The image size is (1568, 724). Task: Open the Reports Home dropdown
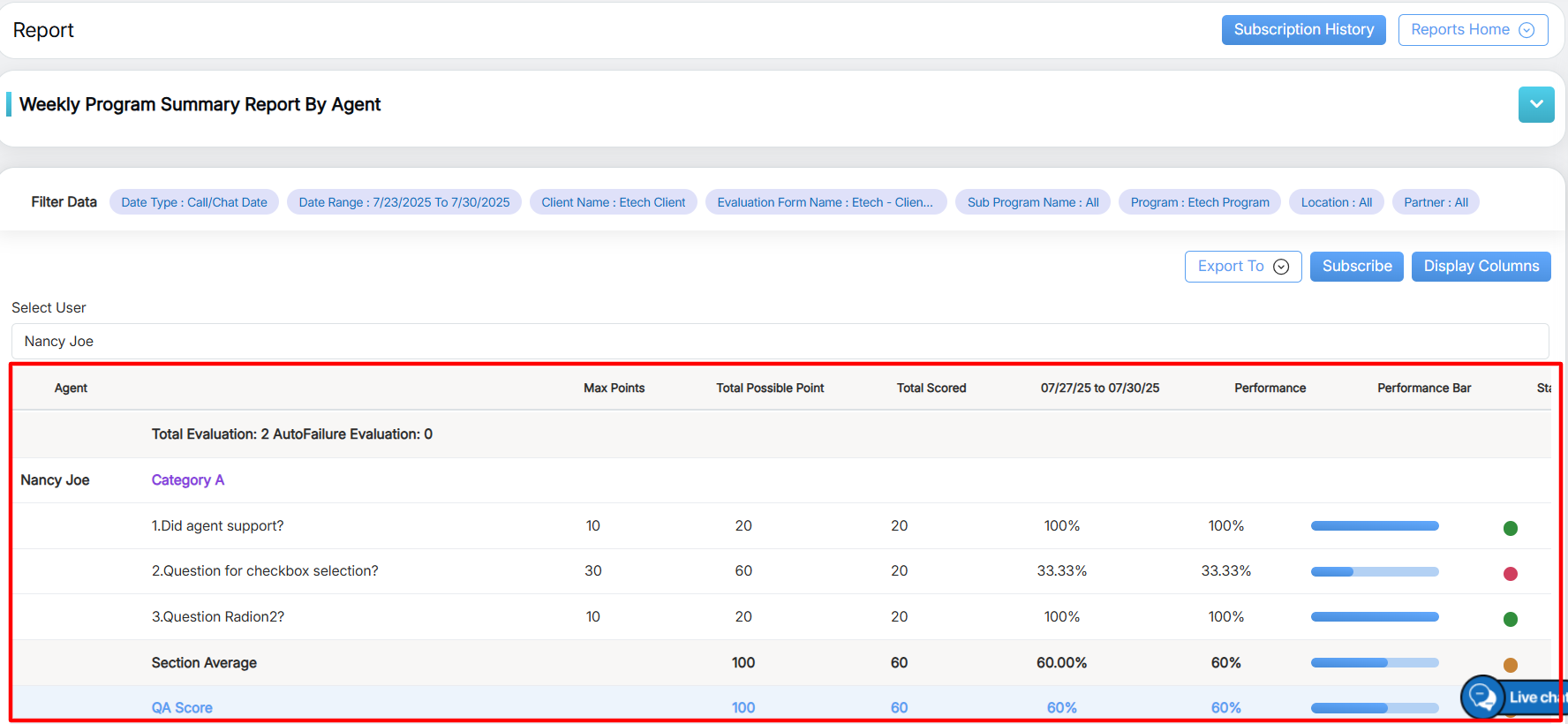tap(1472, 30)
